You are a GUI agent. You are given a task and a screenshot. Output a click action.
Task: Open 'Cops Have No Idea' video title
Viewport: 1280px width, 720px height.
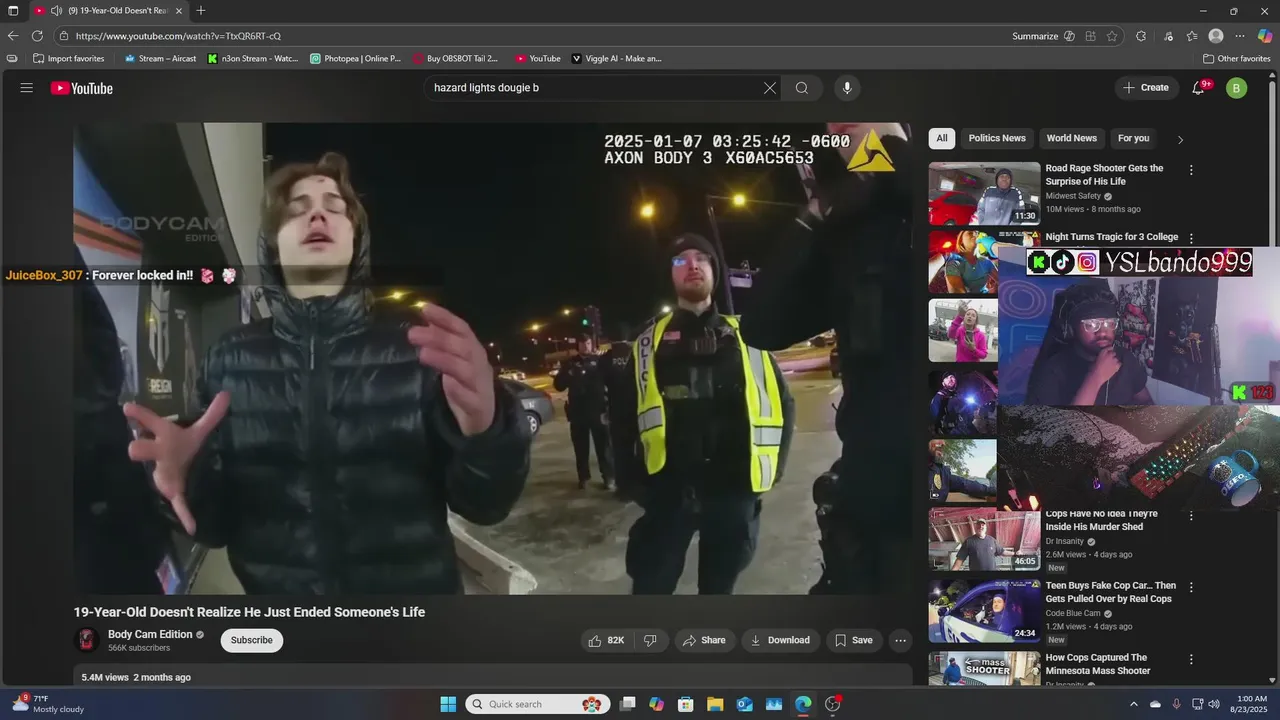coord(1101,520)
